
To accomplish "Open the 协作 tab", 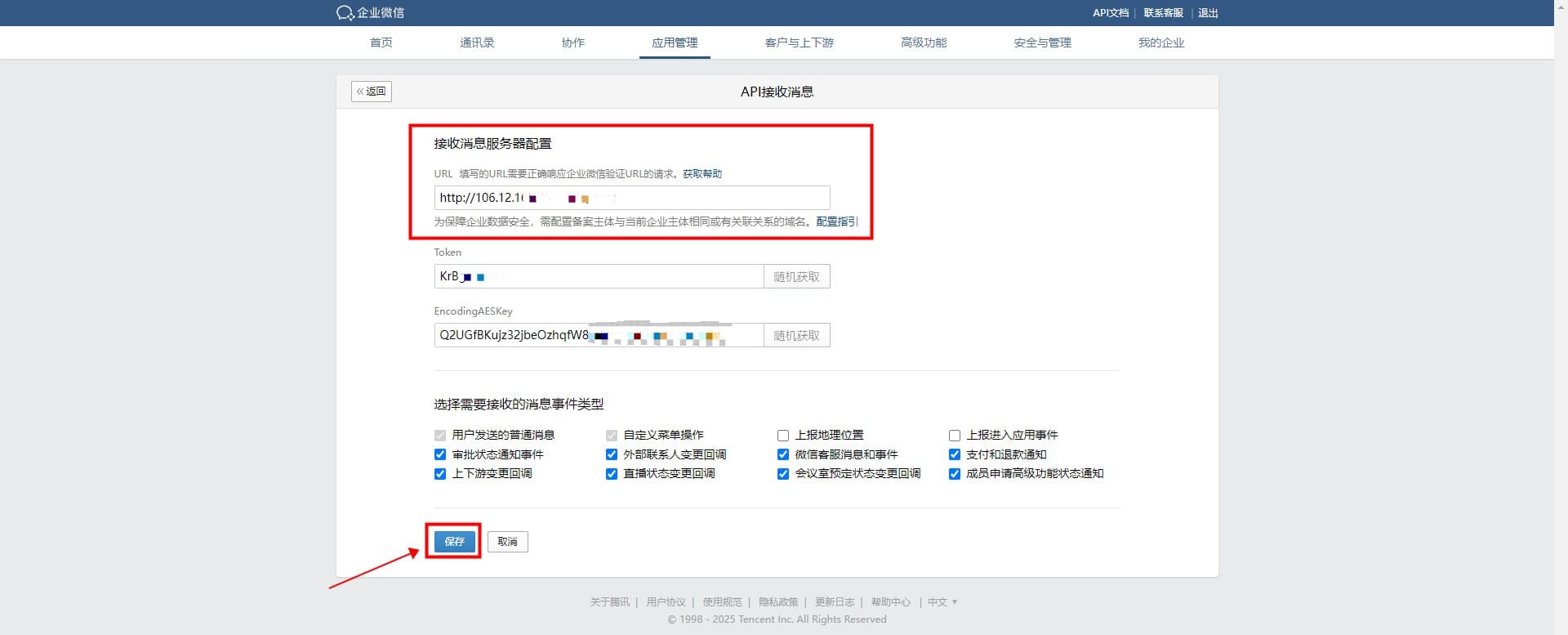I will click(573, 42).
